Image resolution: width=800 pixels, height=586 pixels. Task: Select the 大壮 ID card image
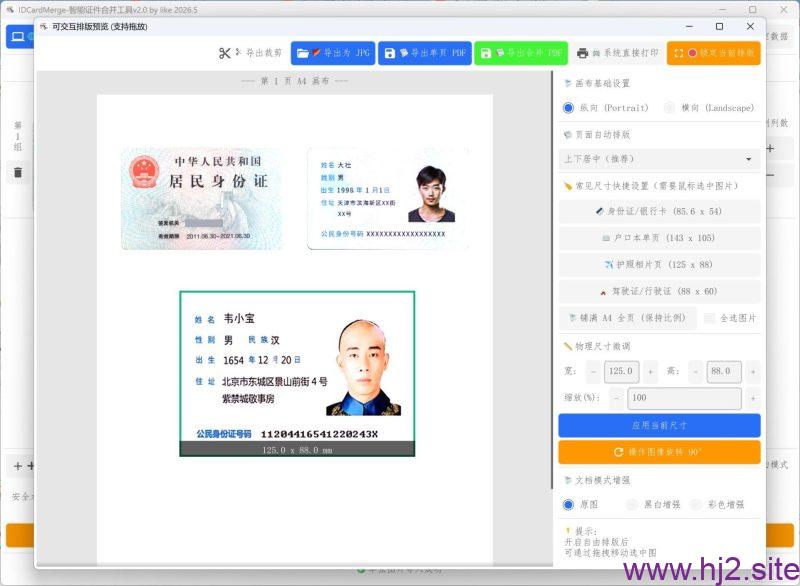pos(388,198)
